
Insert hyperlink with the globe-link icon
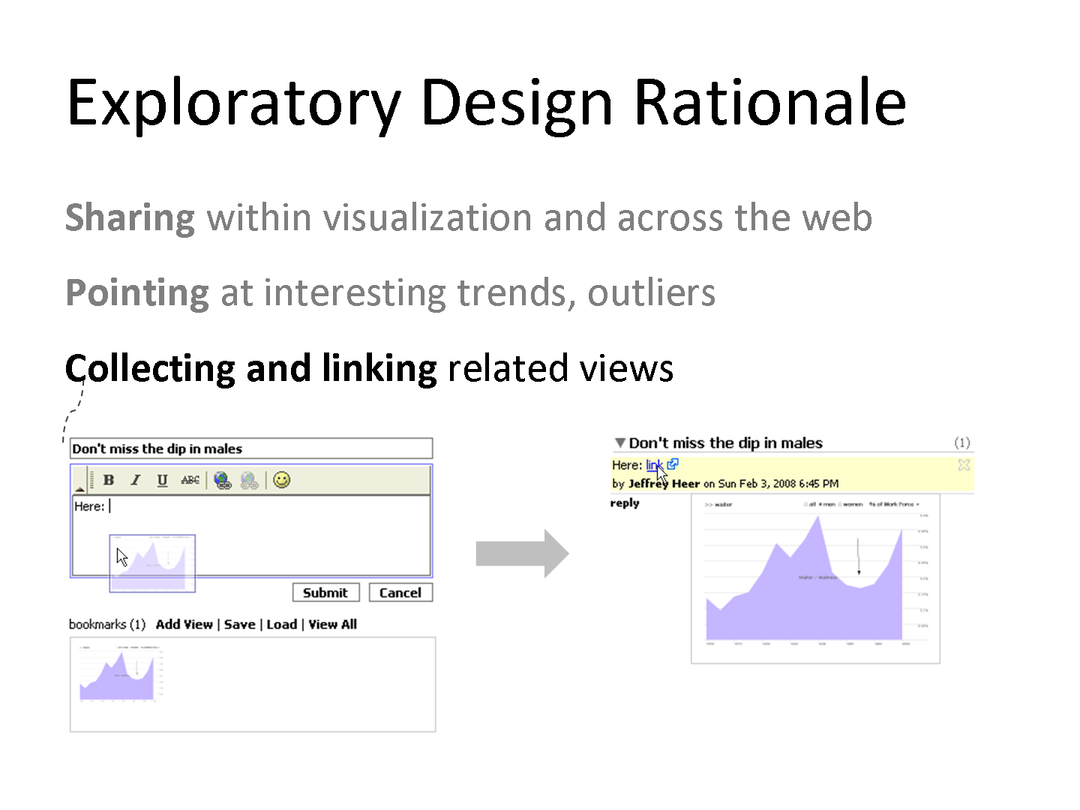[222, 481]
